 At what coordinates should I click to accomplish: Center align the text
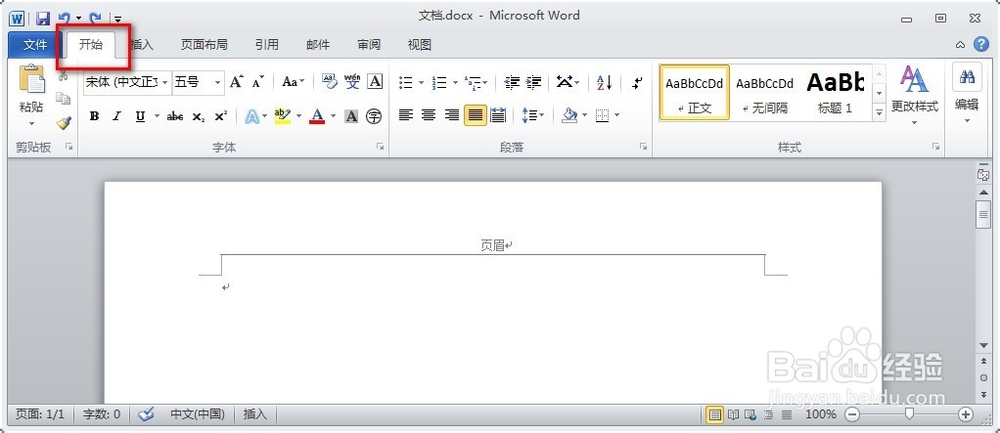(429, 115)
